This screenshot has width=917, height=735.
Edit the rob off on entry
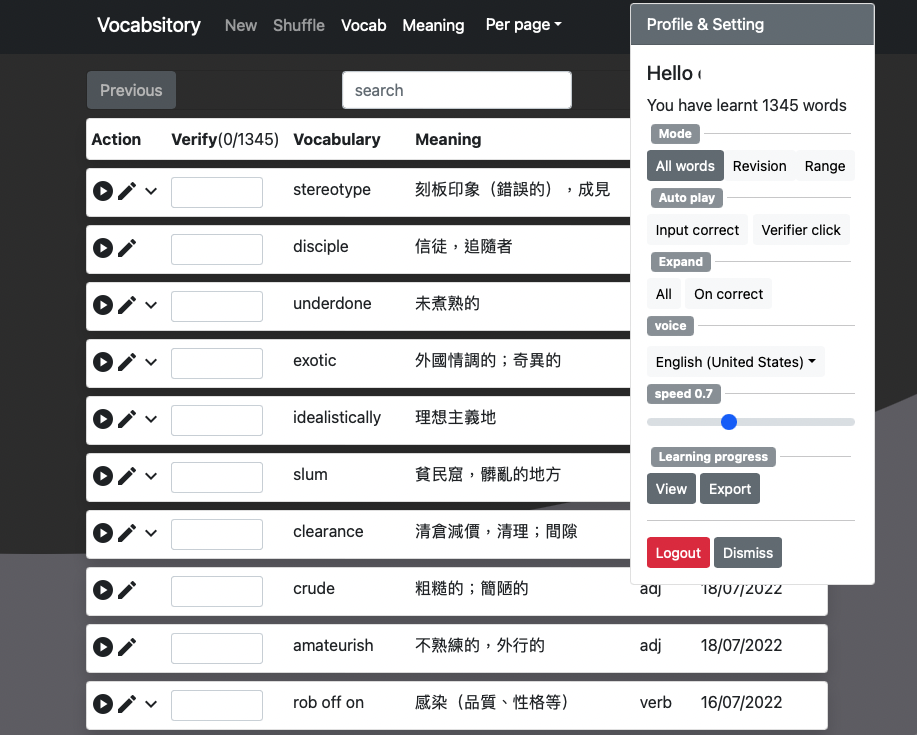coord(127,704)
